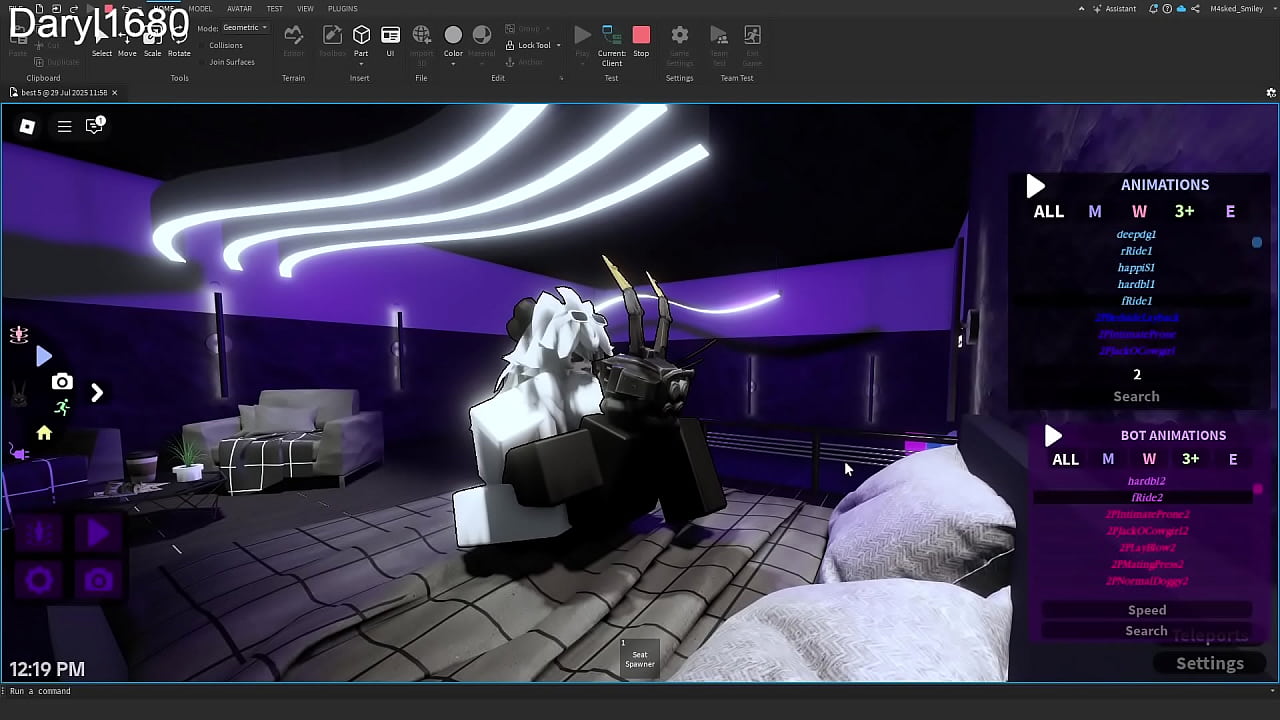Open Game Settings gear icon
The height and width of the screenshot is (720, 1280).
pyautogui.click(x=679, y=36)
